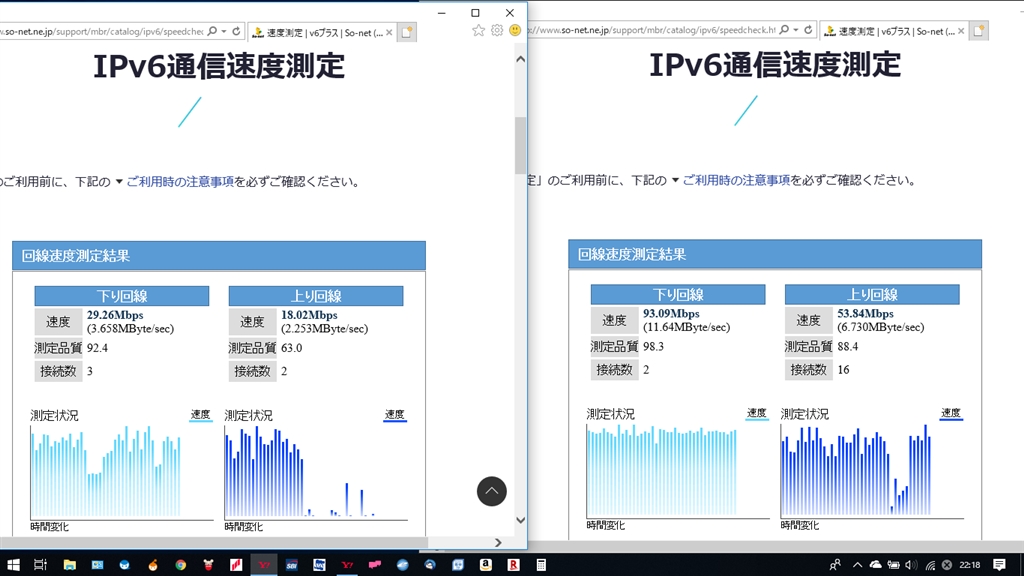Close the 速度測定 tab in the left window

389,33
